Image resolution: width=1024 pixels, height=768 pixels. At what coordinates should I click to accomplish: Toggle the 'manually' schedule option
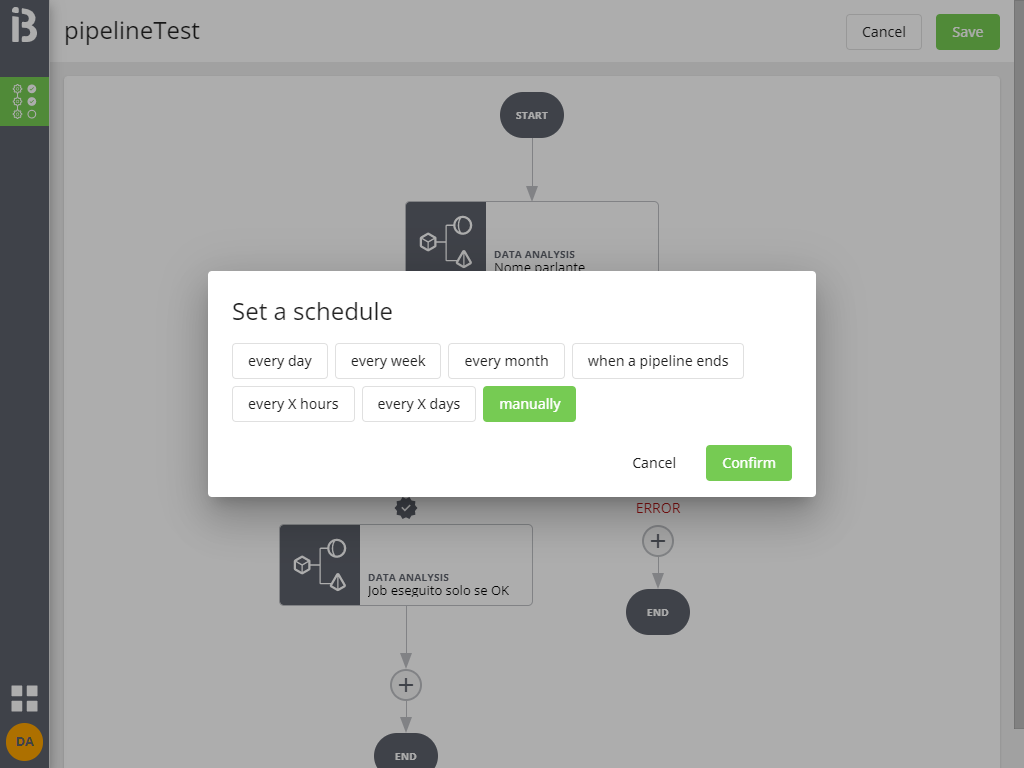pyautogui.click(x=529, y=404)
